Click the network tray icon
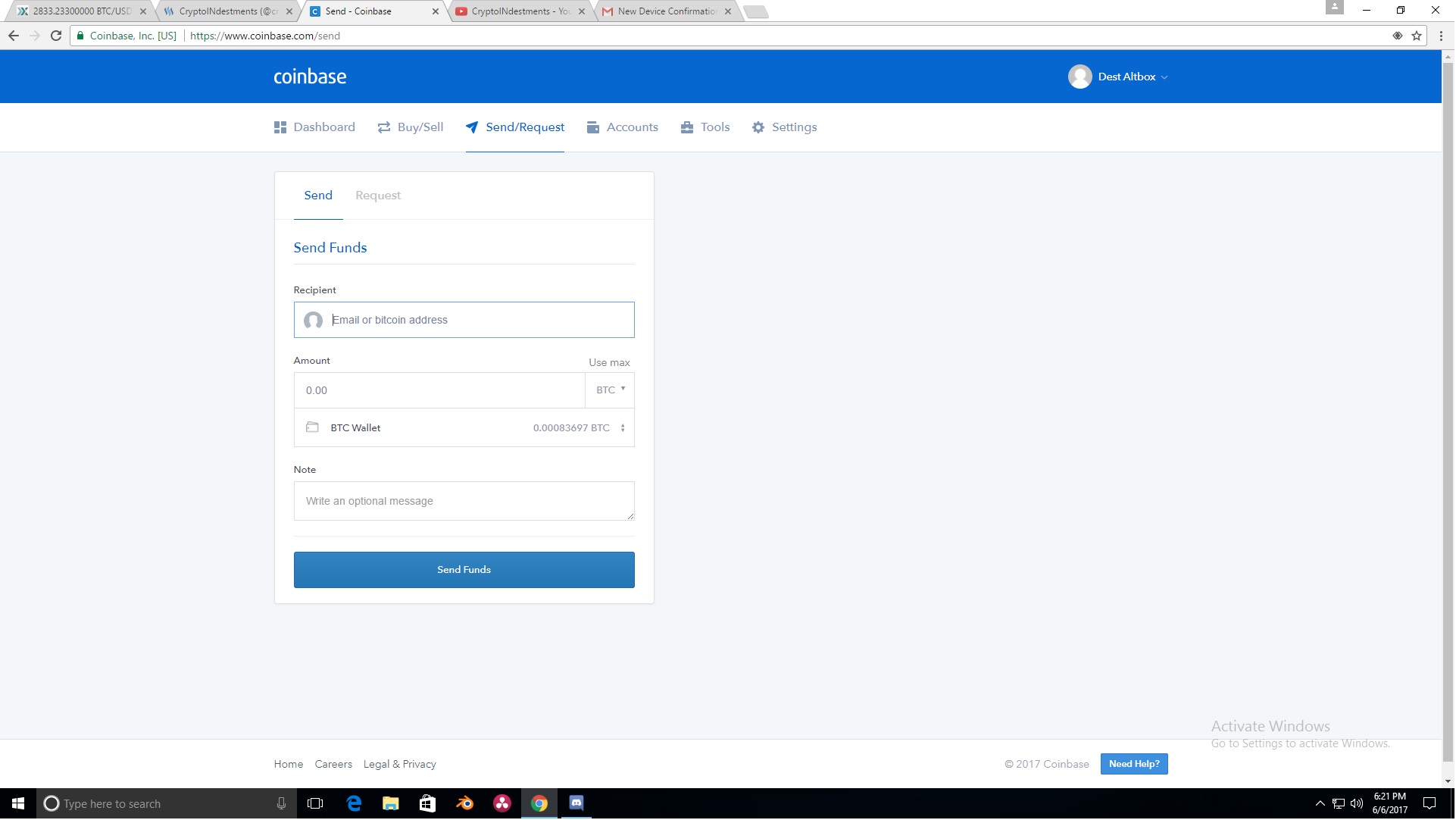The image size is (1456, 820). tap(1339, 803)
